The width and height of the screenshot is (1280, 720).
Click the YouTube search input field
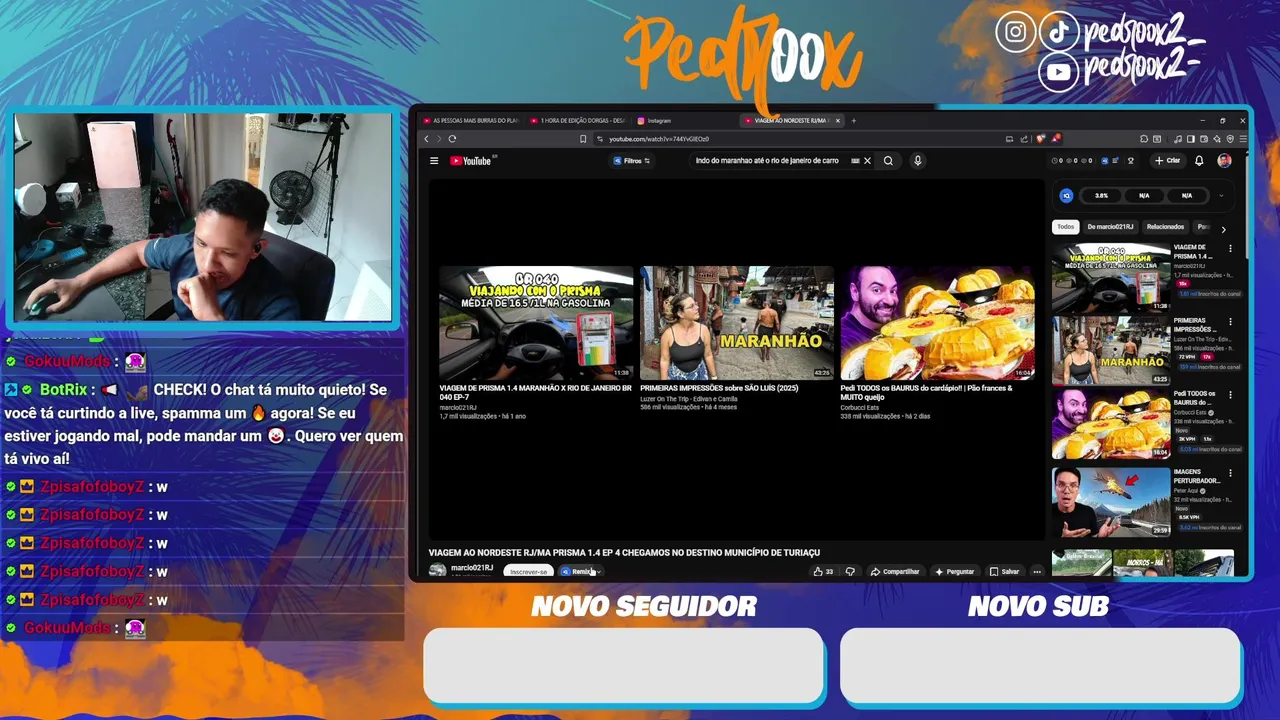point(768,161)
